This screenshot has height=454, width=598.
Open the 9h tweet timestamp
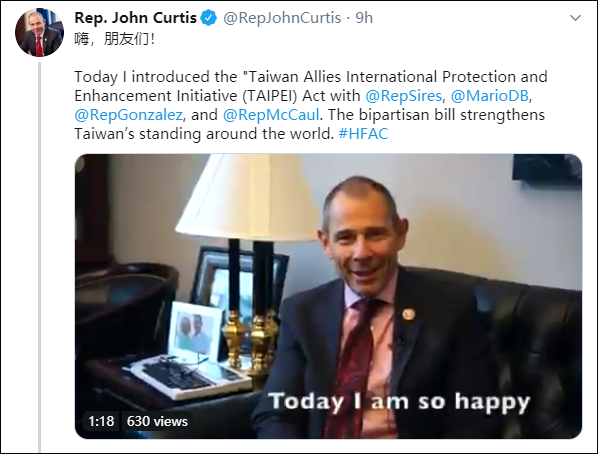click(x=364, y=18)
